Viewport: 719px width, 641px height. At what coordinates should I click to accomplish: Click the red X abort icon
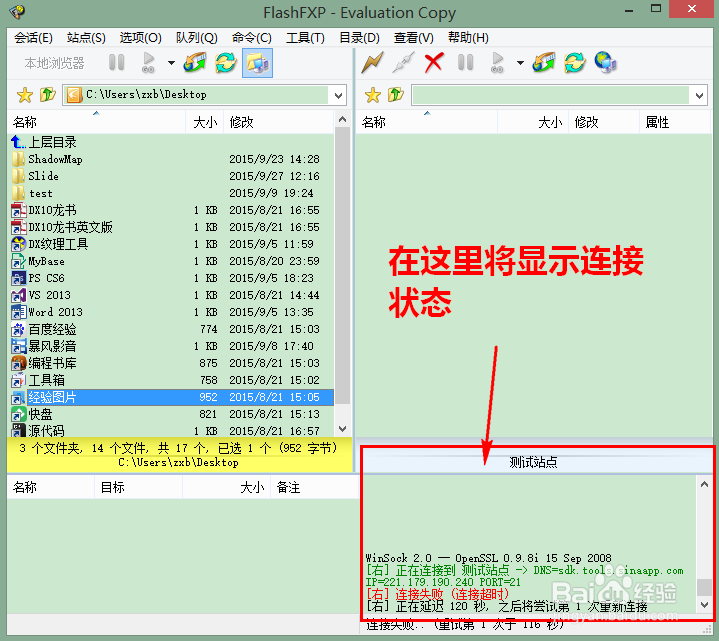click(x=434, y=62)
